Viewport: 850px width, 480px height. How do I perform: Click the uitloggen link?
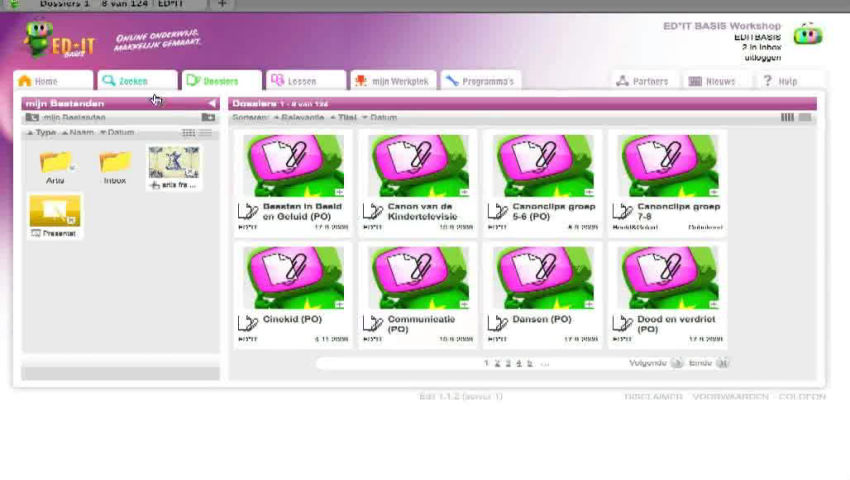click(x=763, y=57)
